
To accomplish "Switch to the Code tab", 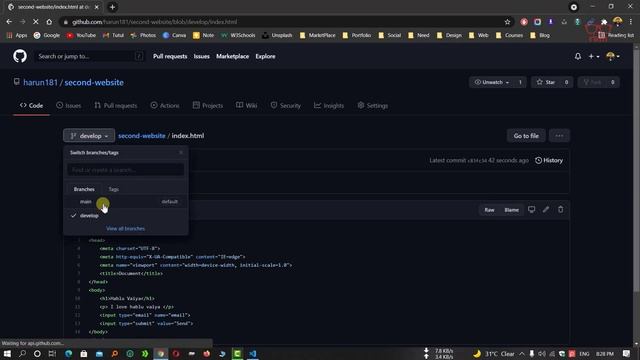I will point(31,105).
